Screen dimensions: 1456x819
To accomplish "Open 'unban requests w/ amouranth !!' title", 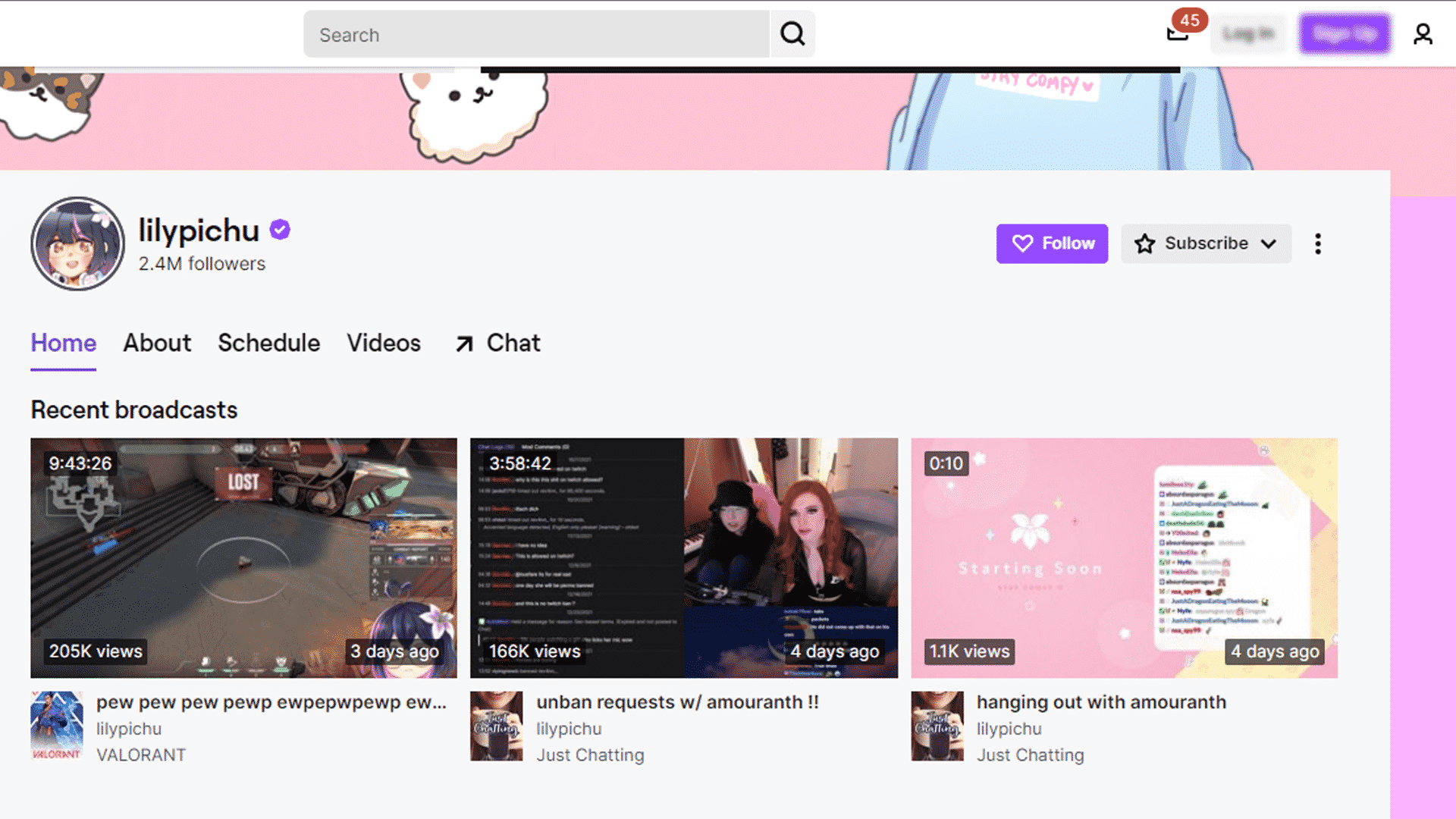I will tap(678, 702).
